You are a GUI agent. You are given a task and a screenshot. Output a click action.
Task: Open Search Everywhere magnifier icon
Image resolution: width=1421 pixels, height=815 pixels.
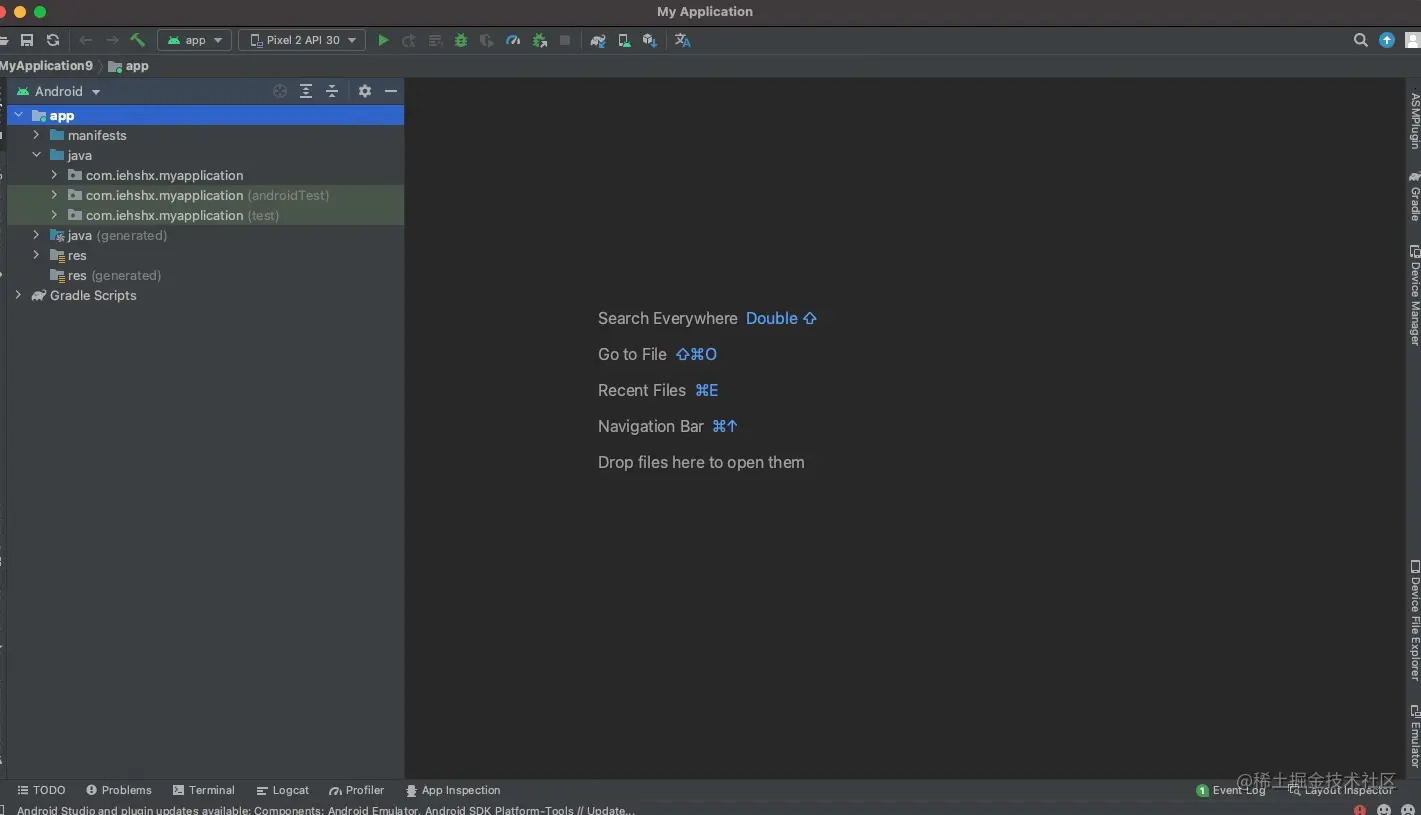pos(1361,40)
